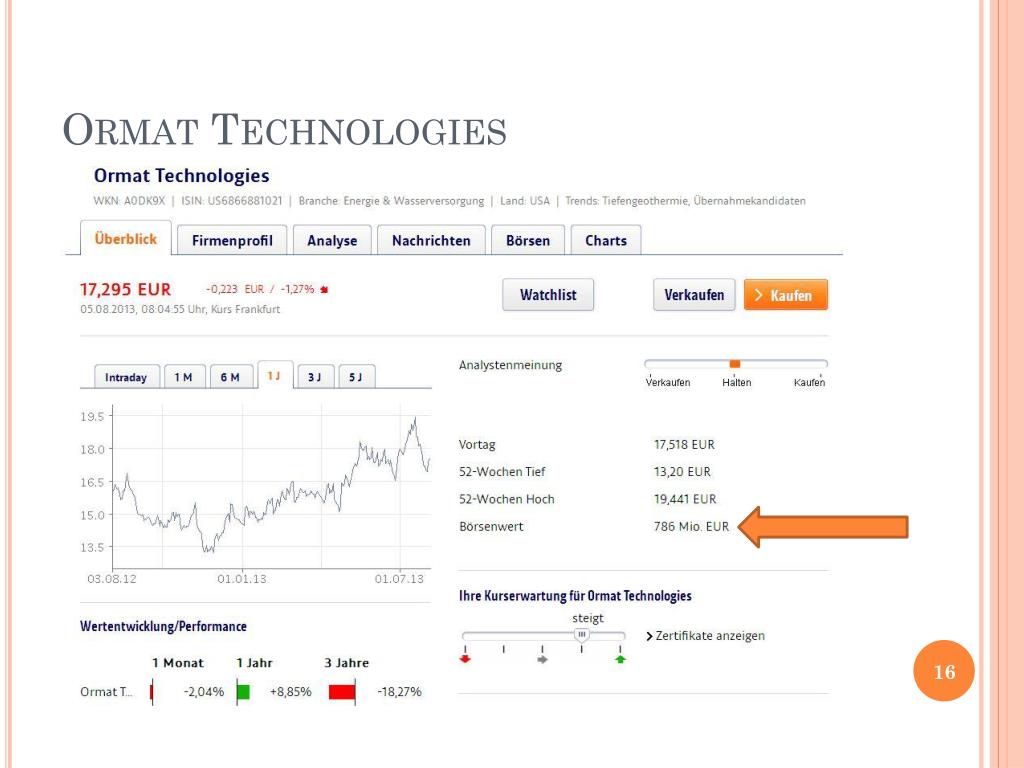Click the price change -0,223 EUR text

(x=235, y=289)
